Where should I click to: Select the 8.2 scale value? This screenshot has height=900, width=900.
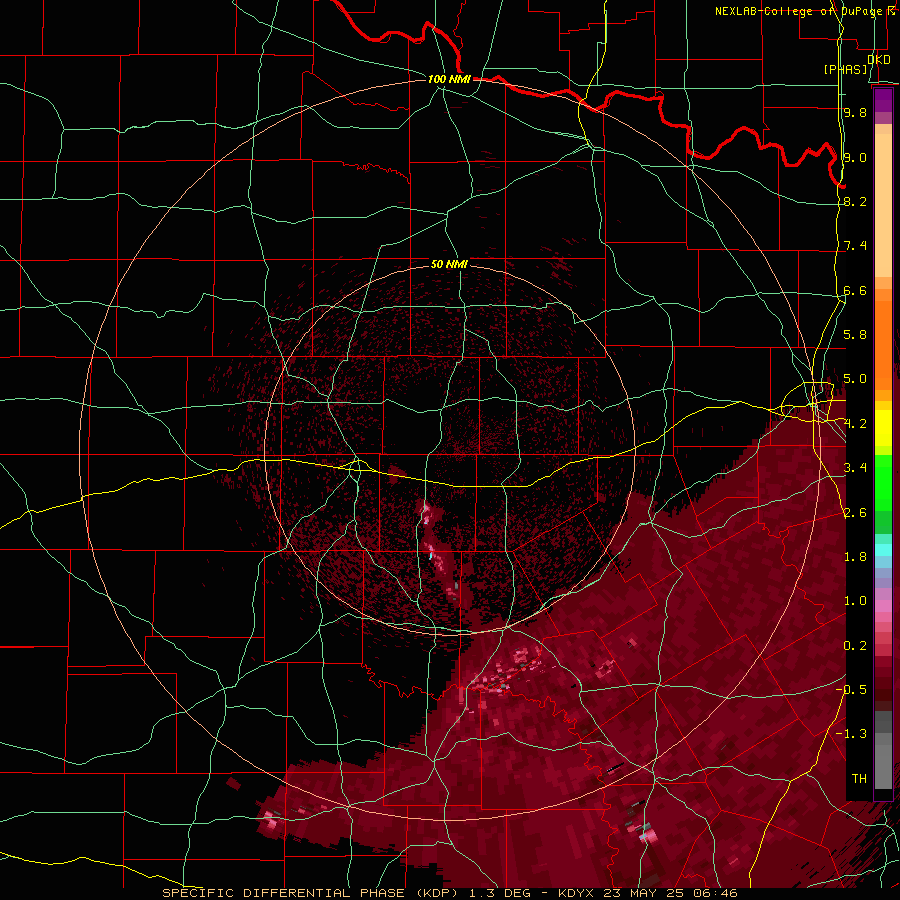coord(855,201)
